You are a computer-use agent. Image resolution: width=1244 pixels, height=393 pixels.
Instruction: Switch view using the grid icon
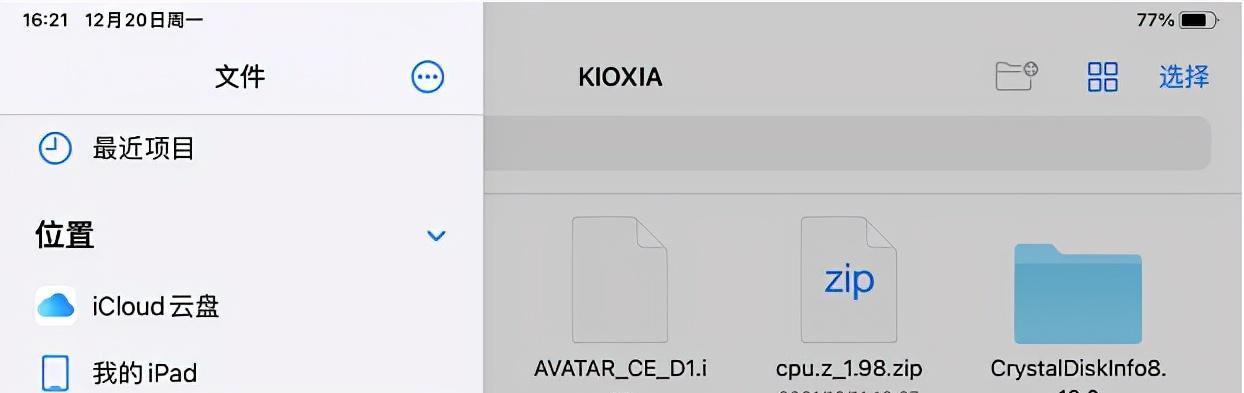(1103, 76)
